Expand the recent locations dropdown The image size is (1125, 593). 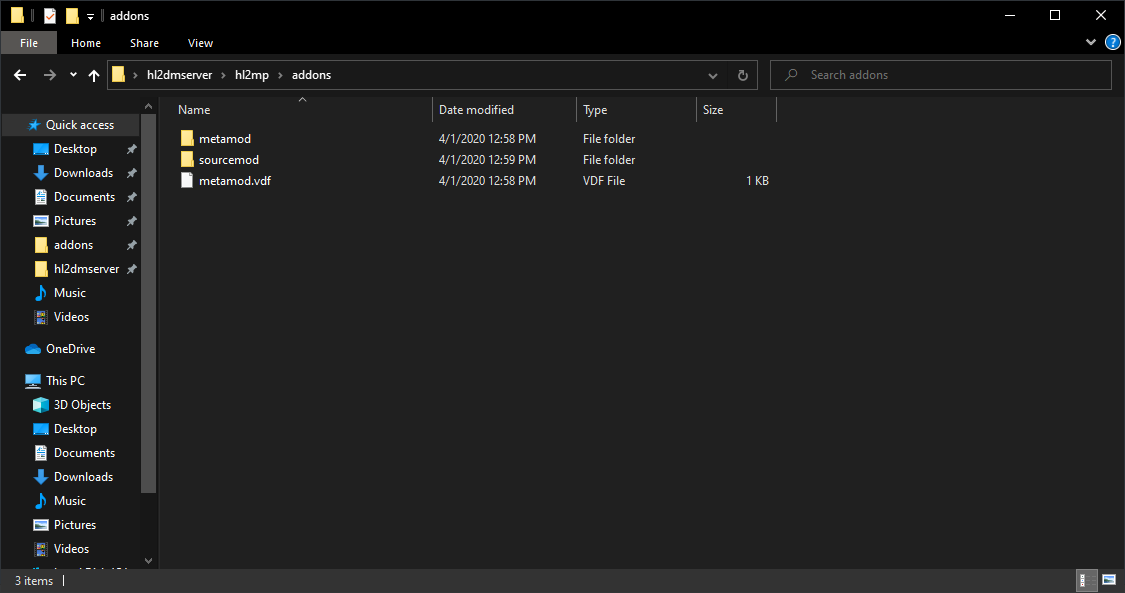(x=73, y=75)
